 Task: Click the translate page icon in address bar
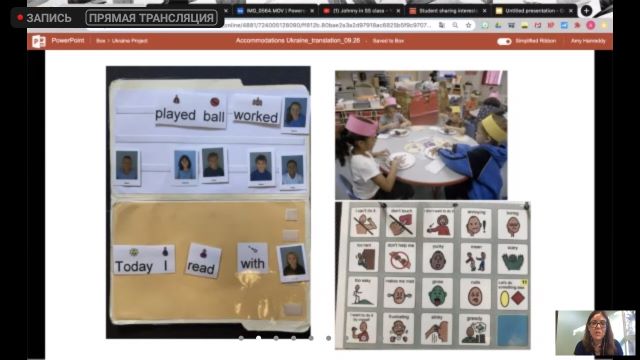(442, 25)
